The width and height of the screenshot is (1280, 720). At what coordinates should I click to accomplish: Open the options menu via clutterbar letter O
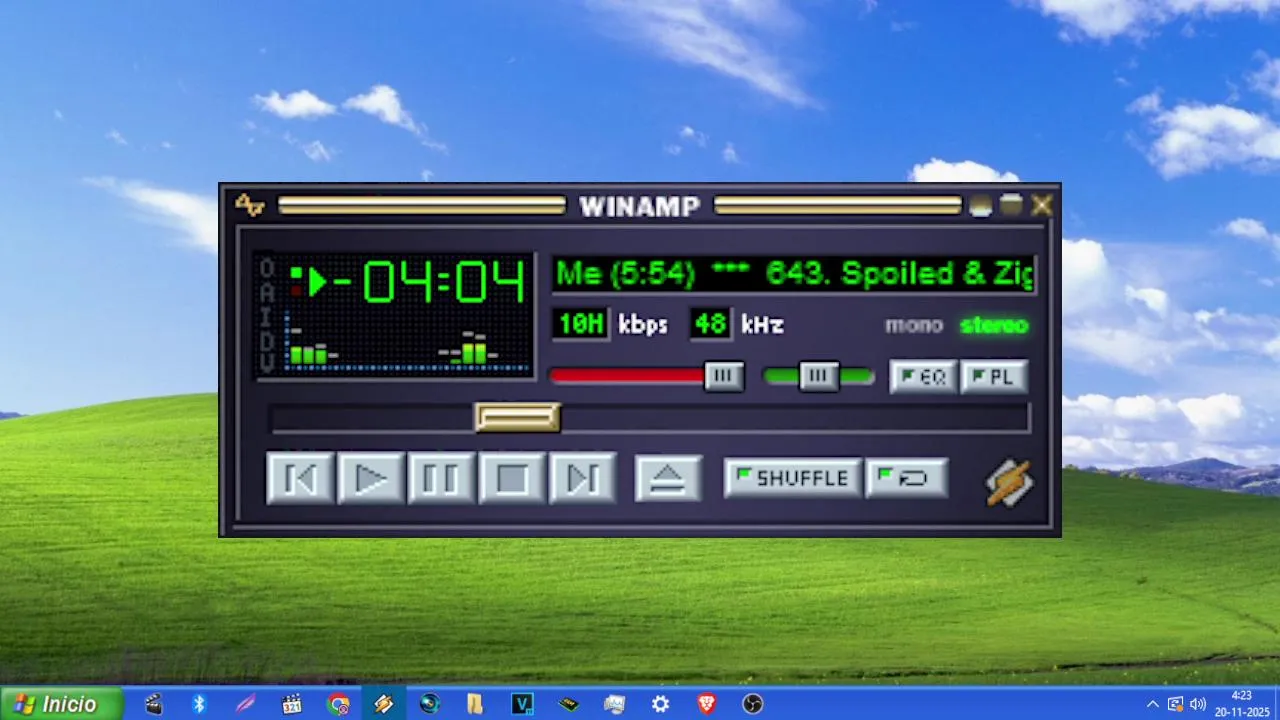(267, 267)
